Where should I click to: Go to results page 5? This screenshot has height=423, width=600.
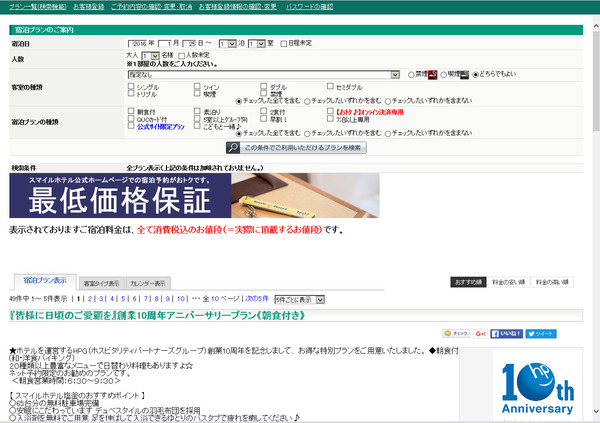123,299
